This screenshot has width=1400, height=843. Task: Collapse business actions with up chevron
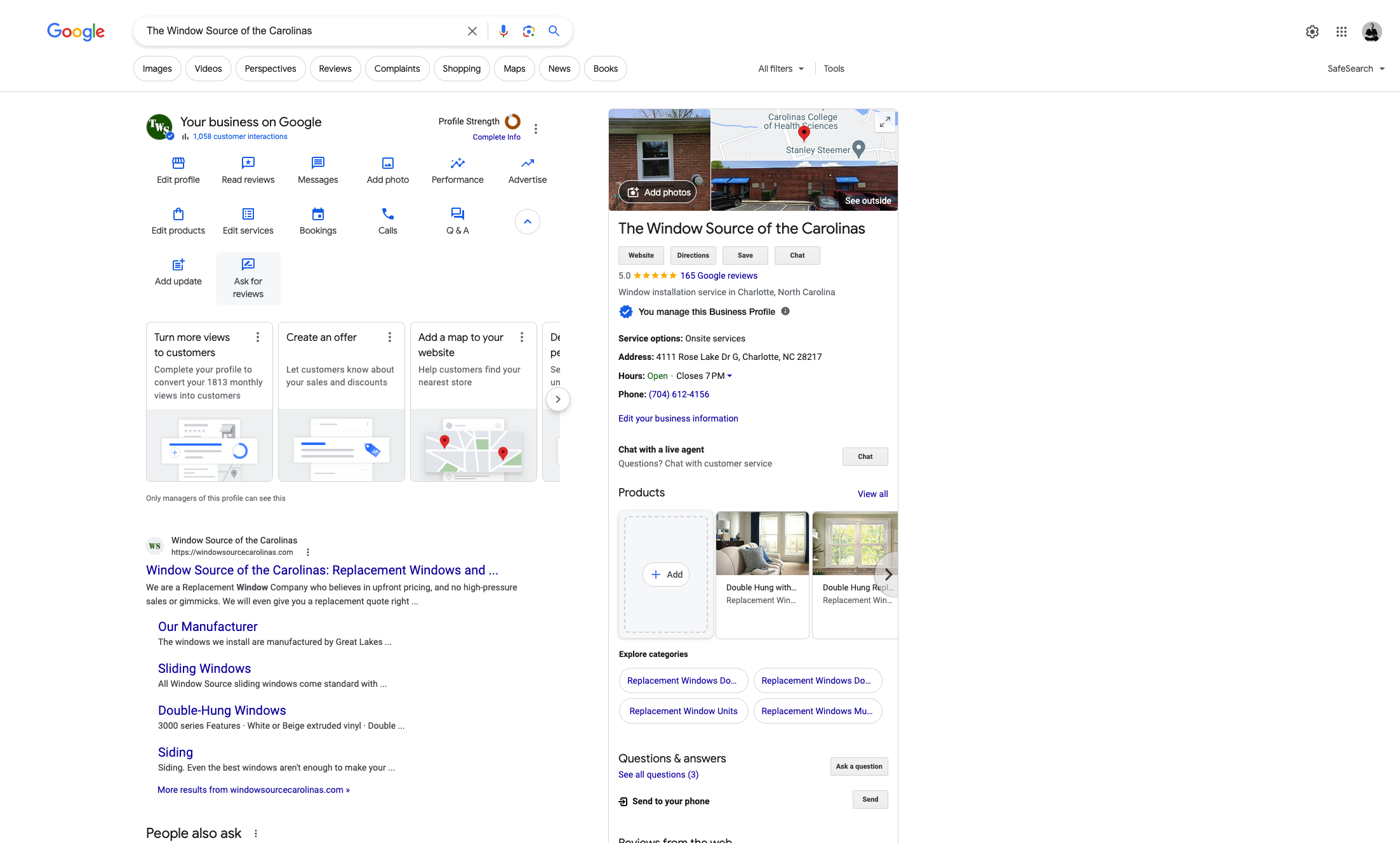point(528,222)
